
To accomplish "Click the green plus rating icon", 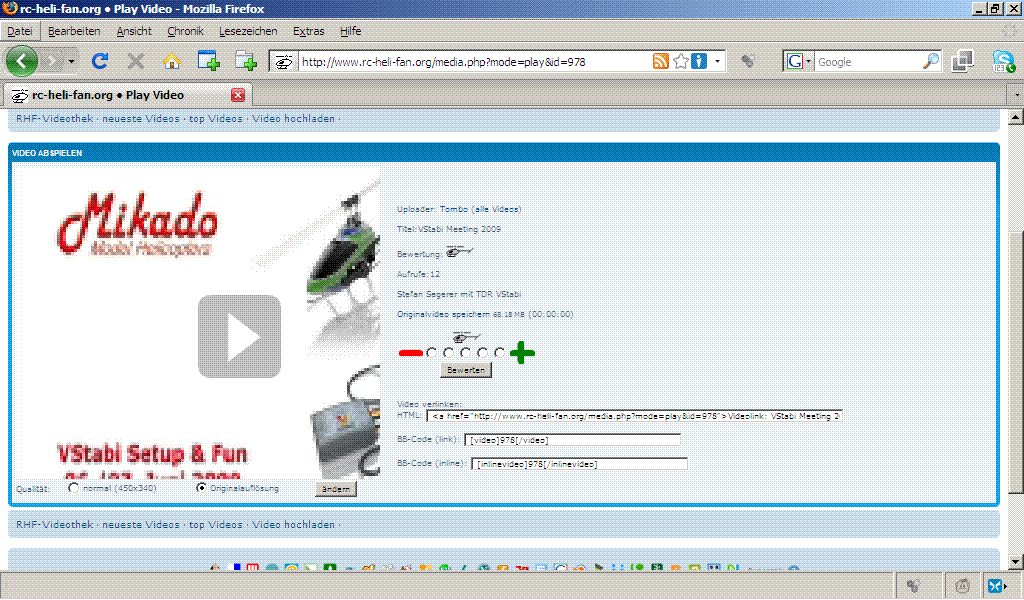I will (522, 353).
